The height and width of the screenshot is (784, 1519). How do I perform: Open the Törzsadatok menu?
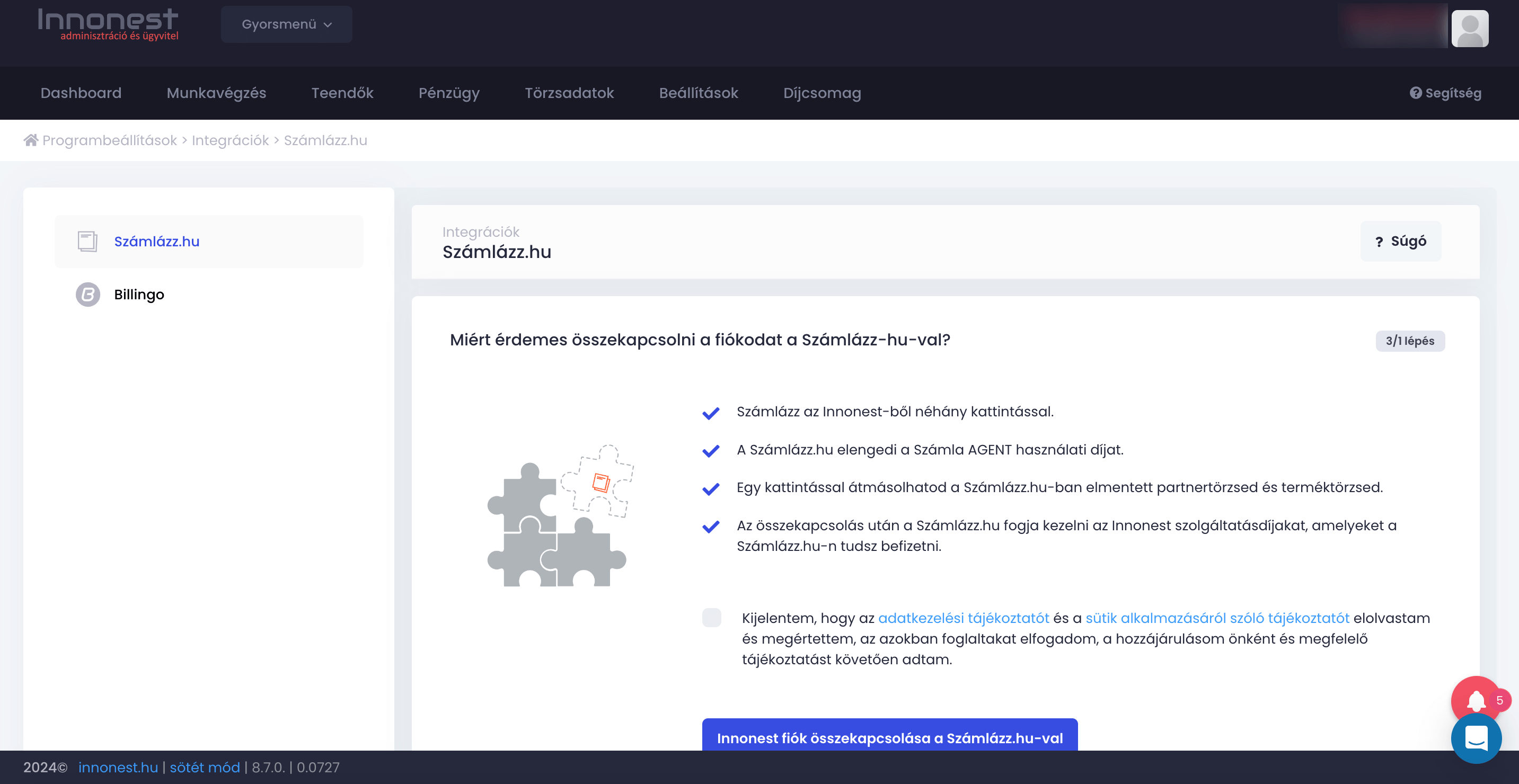569,93
